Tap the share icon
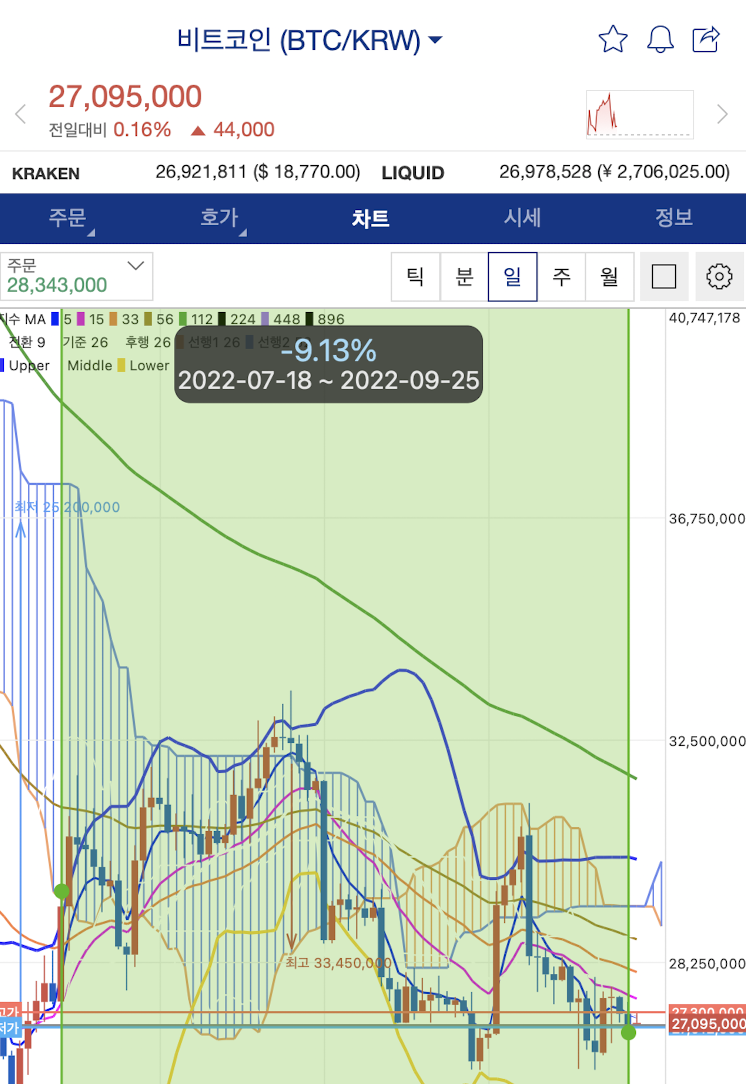Screen dimensions: 746x1084 pyautogui.click(x=706, y=39)
